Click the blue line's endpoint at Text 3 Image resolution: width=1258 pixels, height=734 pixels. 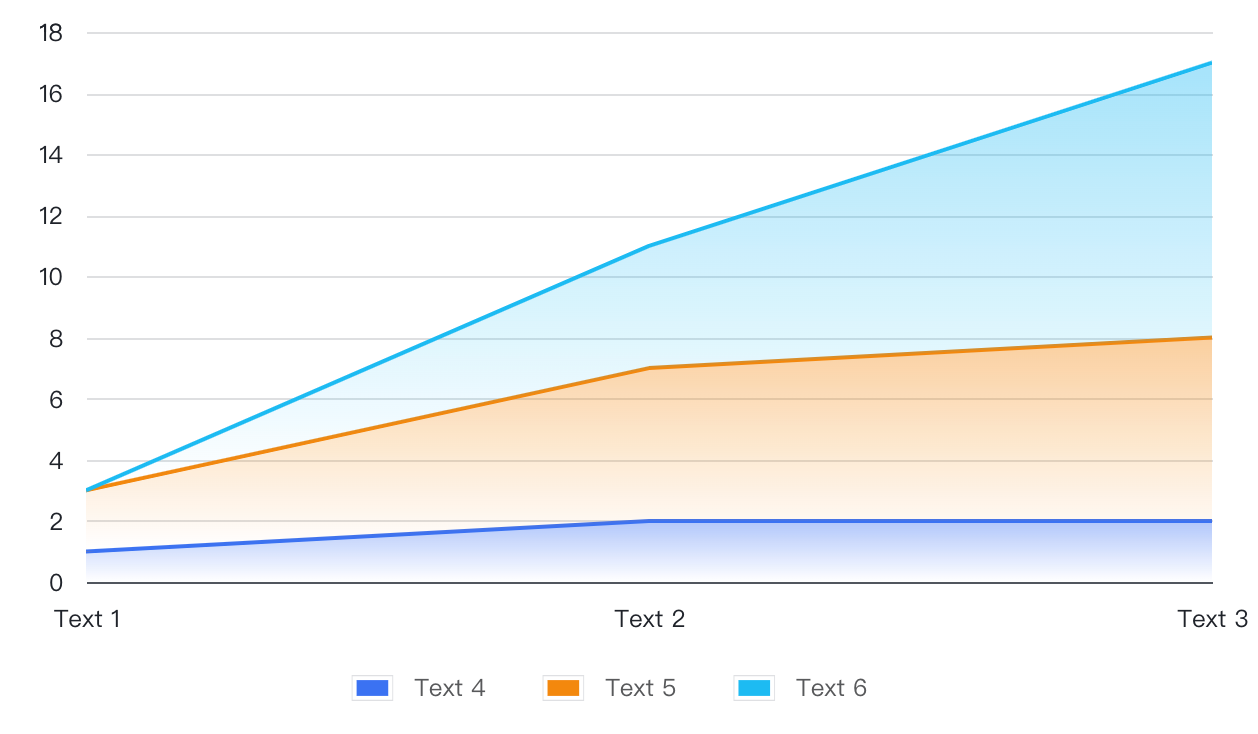click(1212, 521)
